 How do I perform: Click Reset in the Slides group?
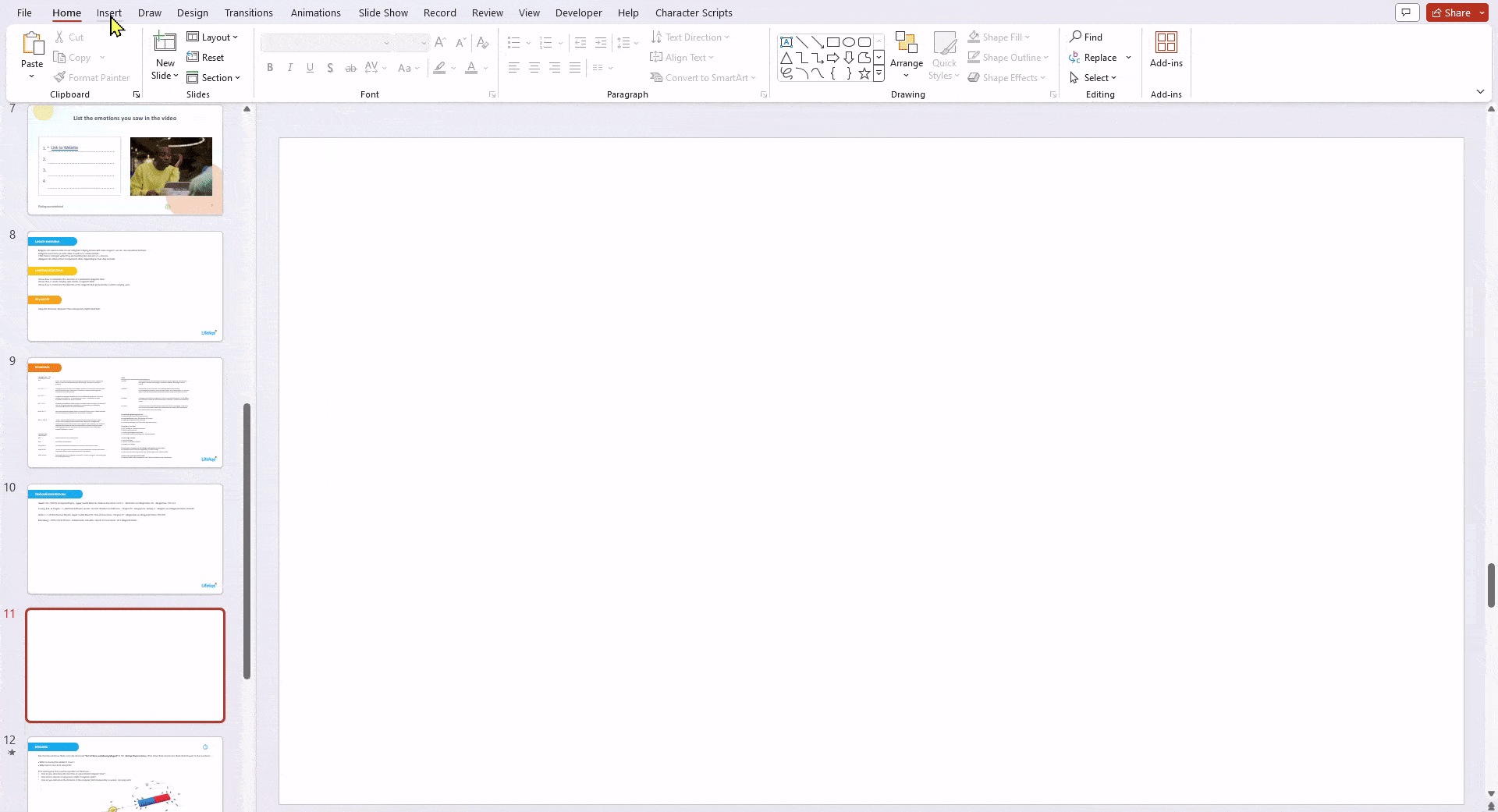pyautogui.click(x=206, y=57)
